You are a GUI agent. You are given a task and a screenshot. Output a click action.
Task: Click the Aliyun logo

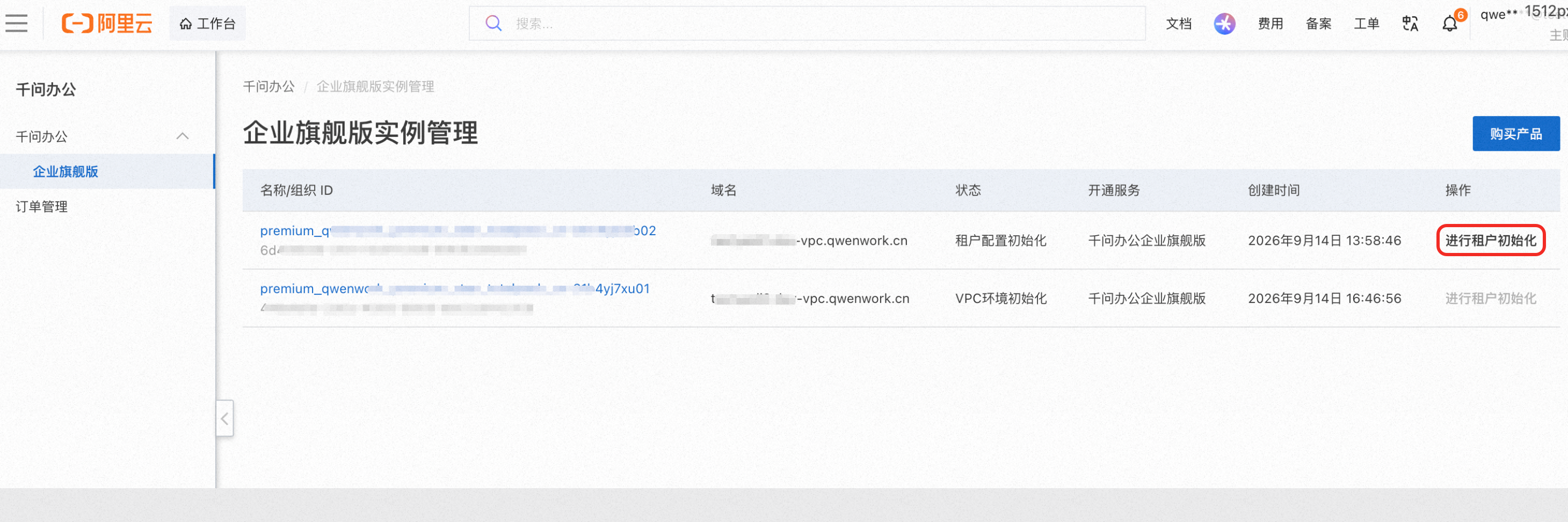click(x=106, y=23)
